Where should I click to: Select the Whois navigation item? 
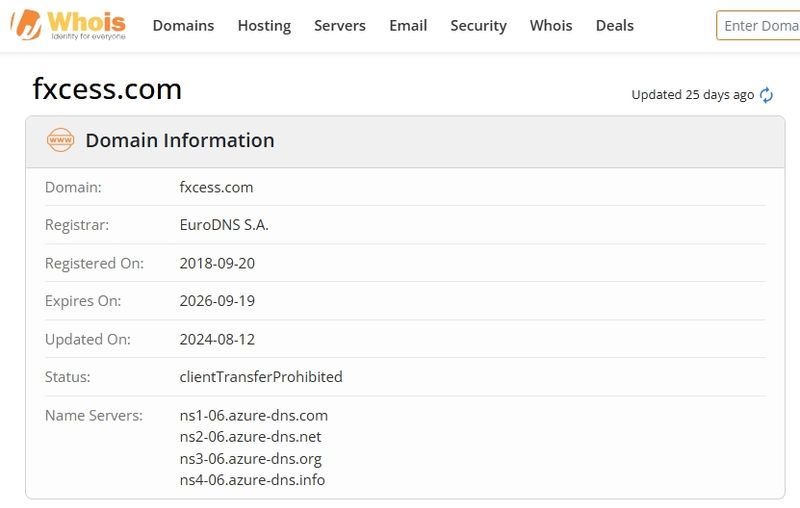[551, 26]
